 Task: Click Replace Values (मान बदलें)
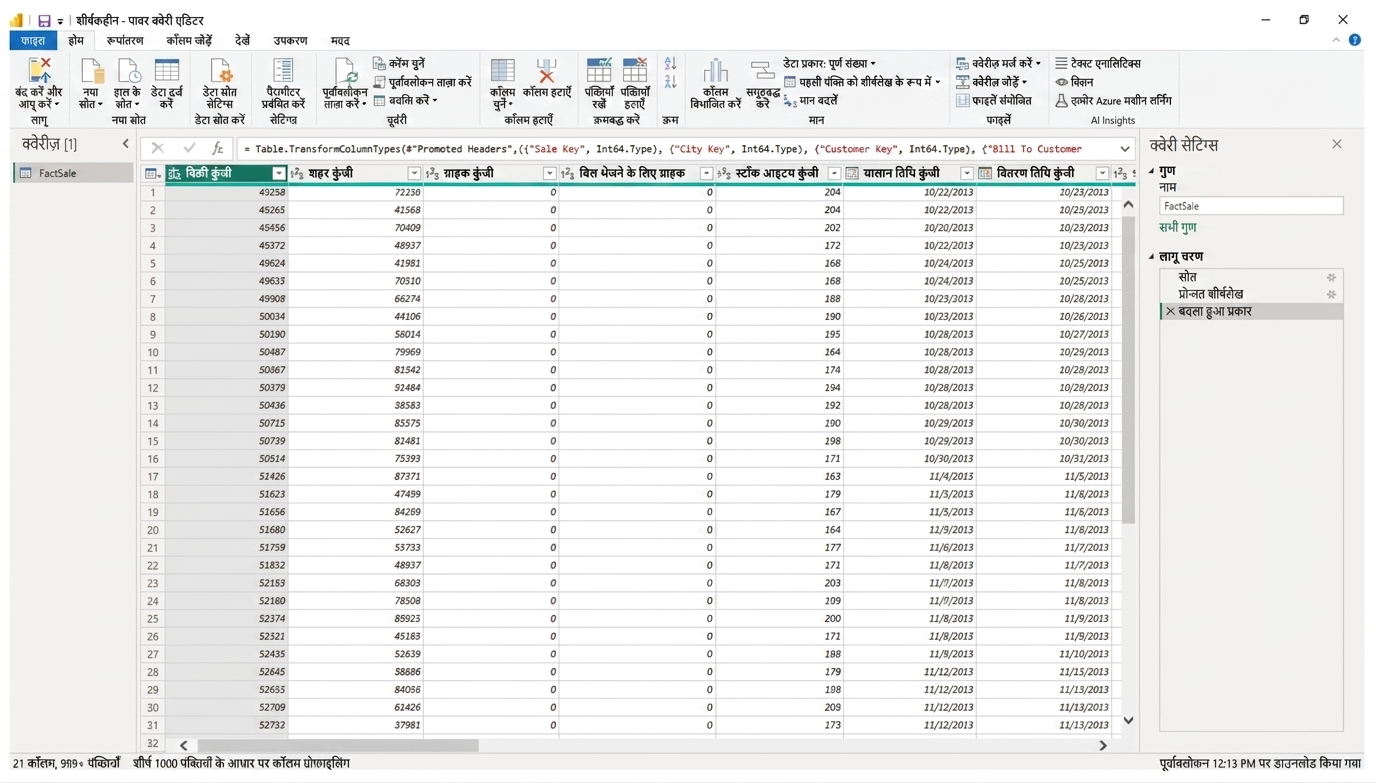click(811, 100)
